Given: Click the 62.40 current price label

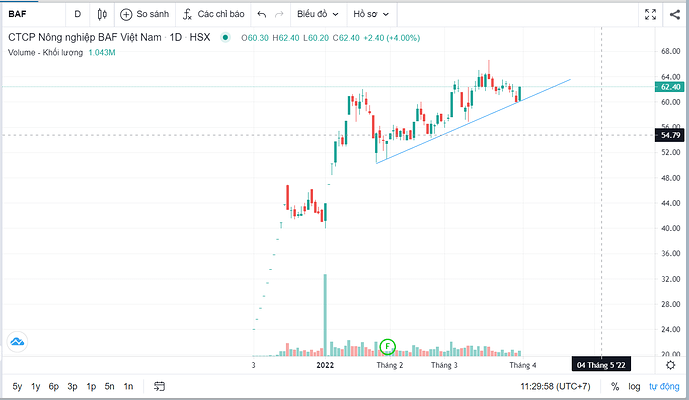Looking at the screenshot, I should [669, 87].
